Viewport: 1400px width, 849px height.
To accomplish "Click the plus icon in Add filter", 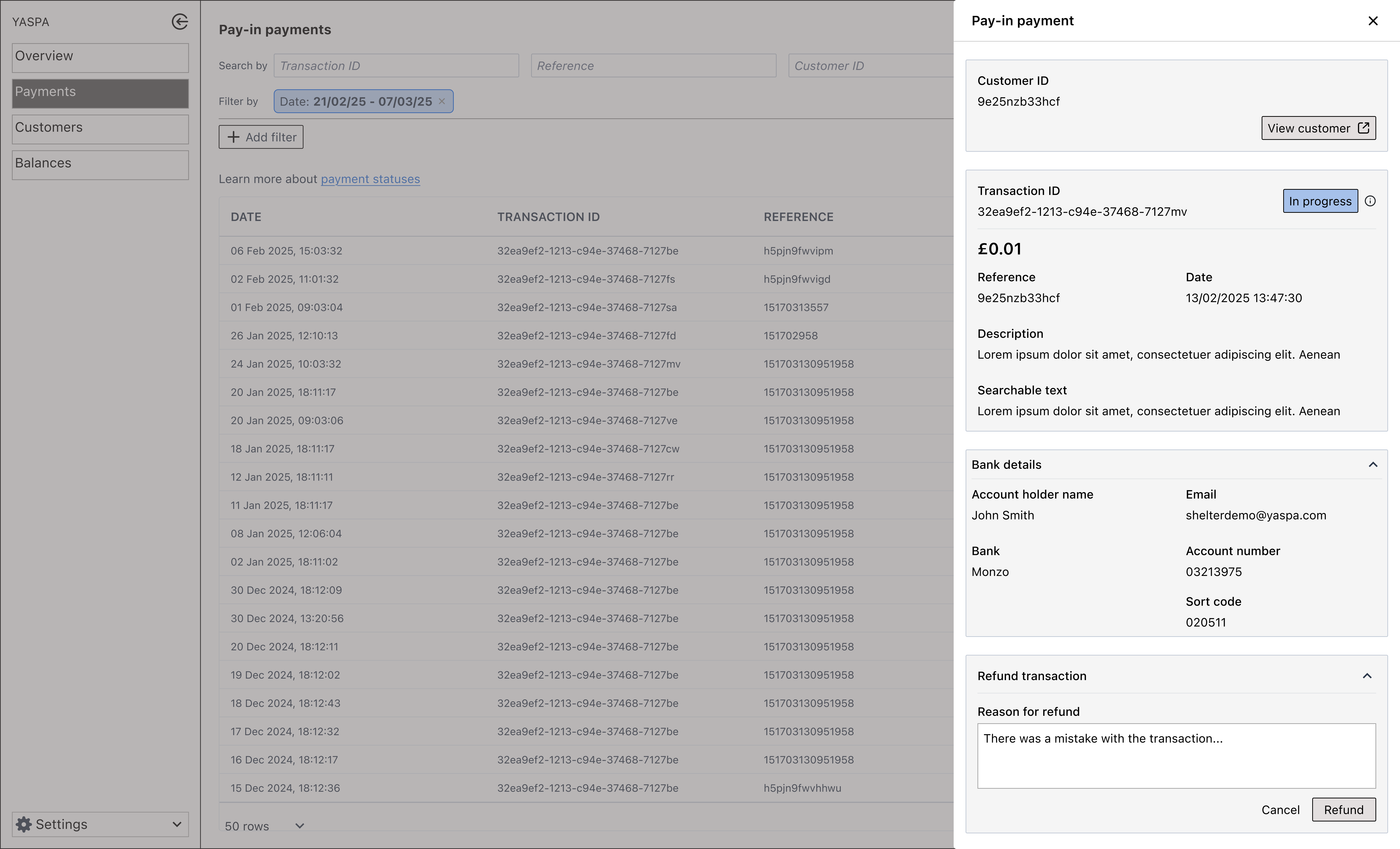I will (234, 137).
